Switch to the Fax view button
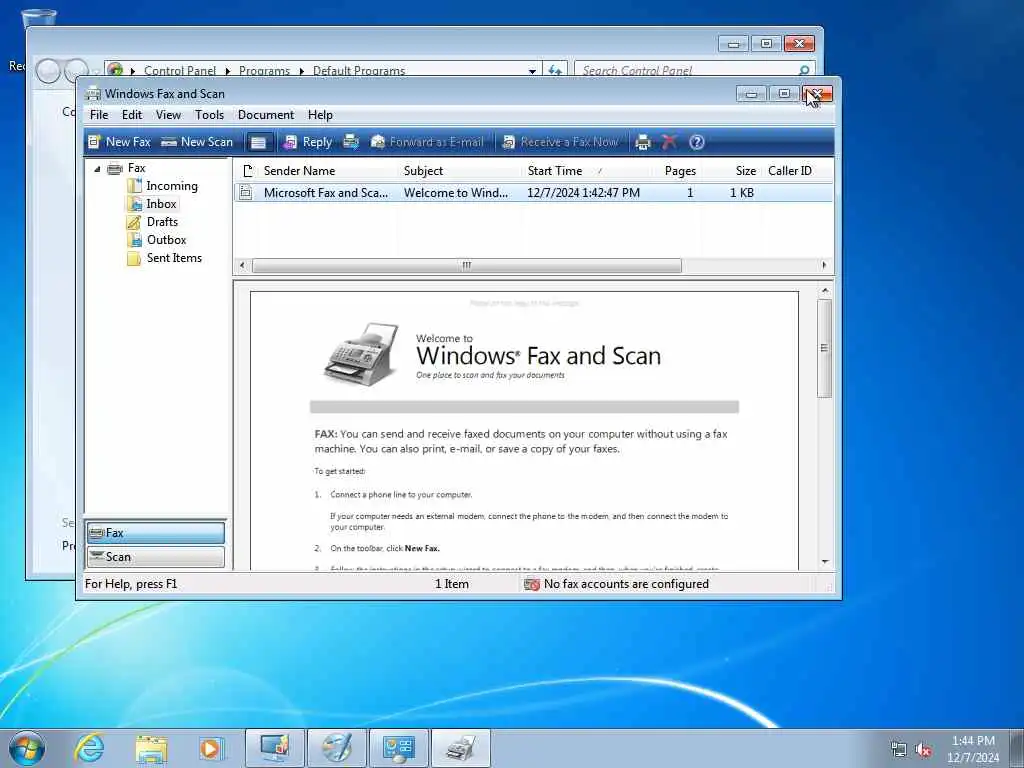 tap(155, 533)
